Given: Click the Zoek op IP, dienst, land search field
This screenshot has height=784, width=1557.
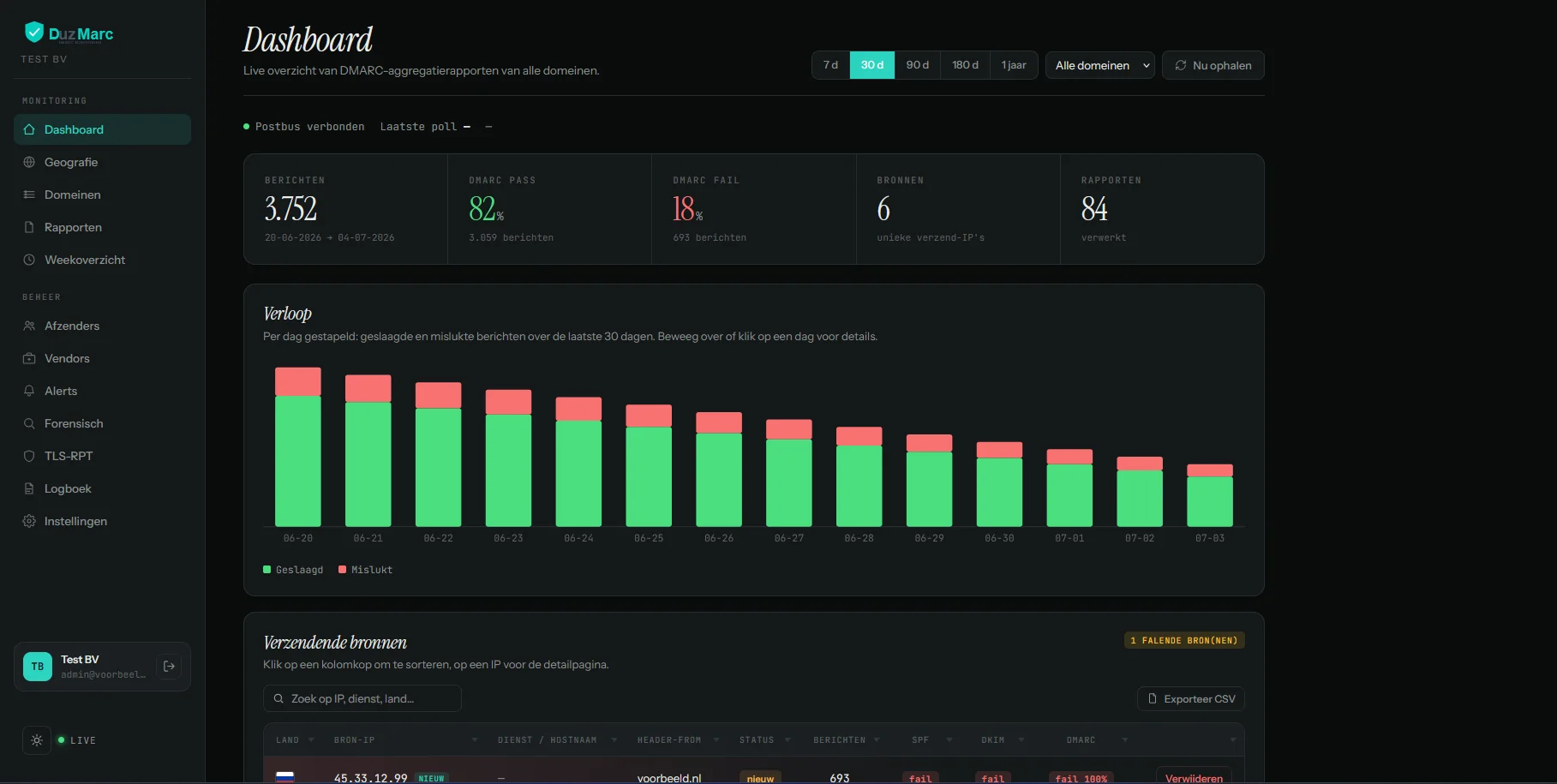Looking at the screenshot, I should click(362, 699).
